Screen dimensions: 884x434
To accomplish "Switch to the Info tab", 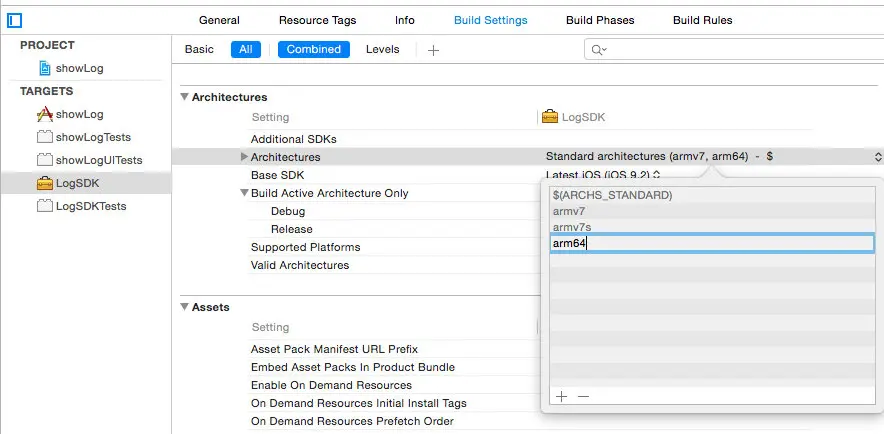I will [405, 20].
